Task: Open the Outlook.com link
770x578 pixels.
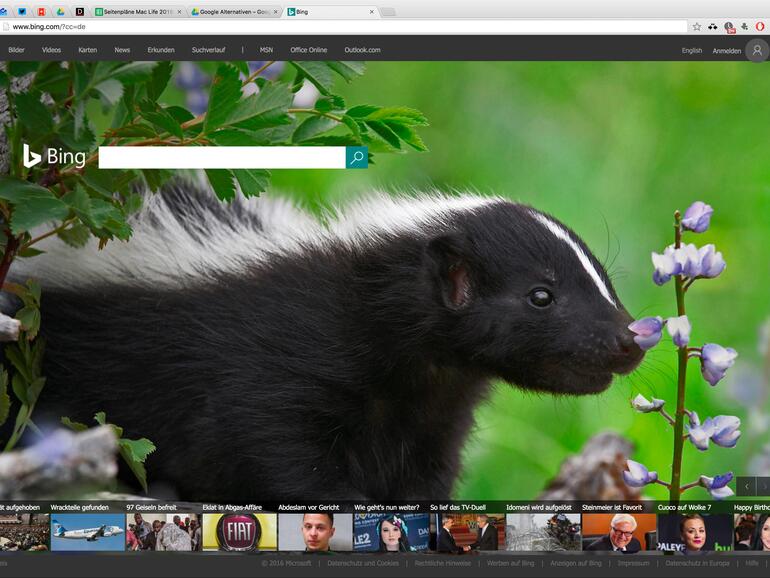Action: click(362, 50)
